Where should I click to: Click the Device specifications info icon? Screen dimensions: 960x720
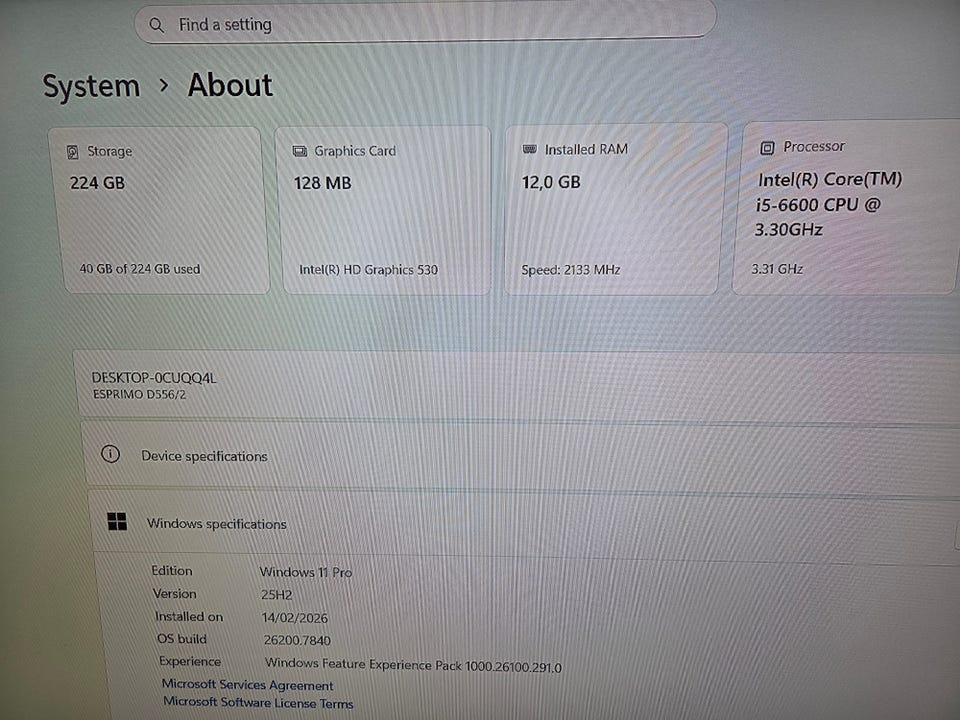tap(110, 454)
